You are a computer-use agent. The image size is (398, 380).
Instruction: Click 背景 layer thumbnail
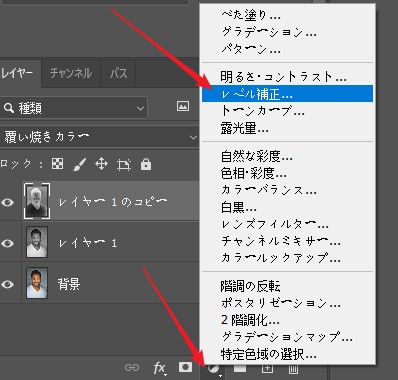(37, 283)
